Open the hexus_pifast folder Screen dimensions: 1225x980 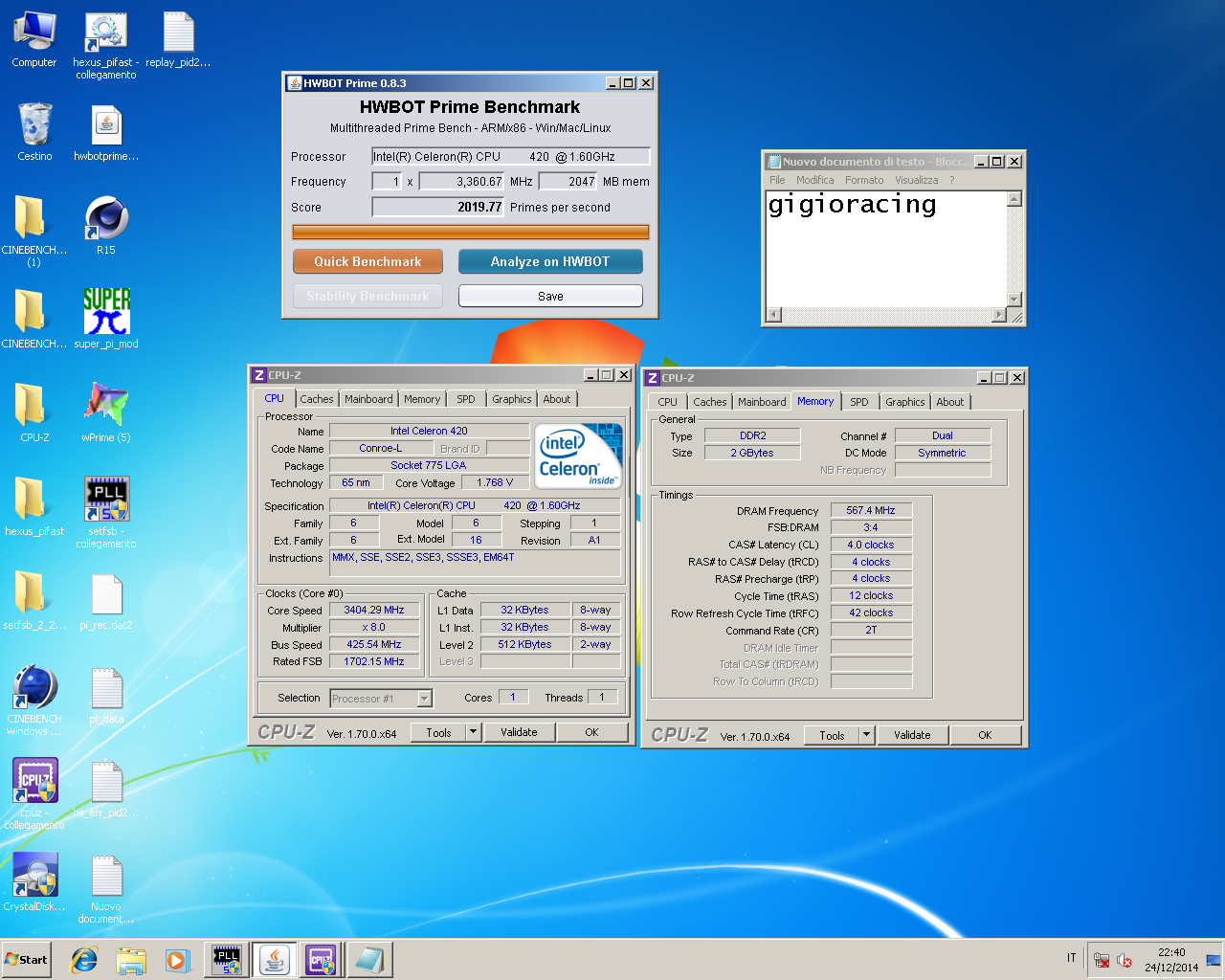(x=34, y=506)
